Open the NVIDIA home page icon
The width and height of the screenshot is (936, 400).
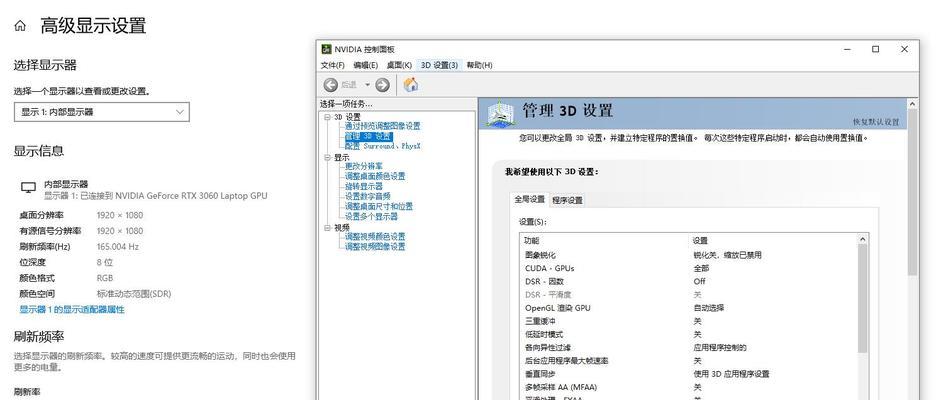pyautogui.click(x=411, y=85)
